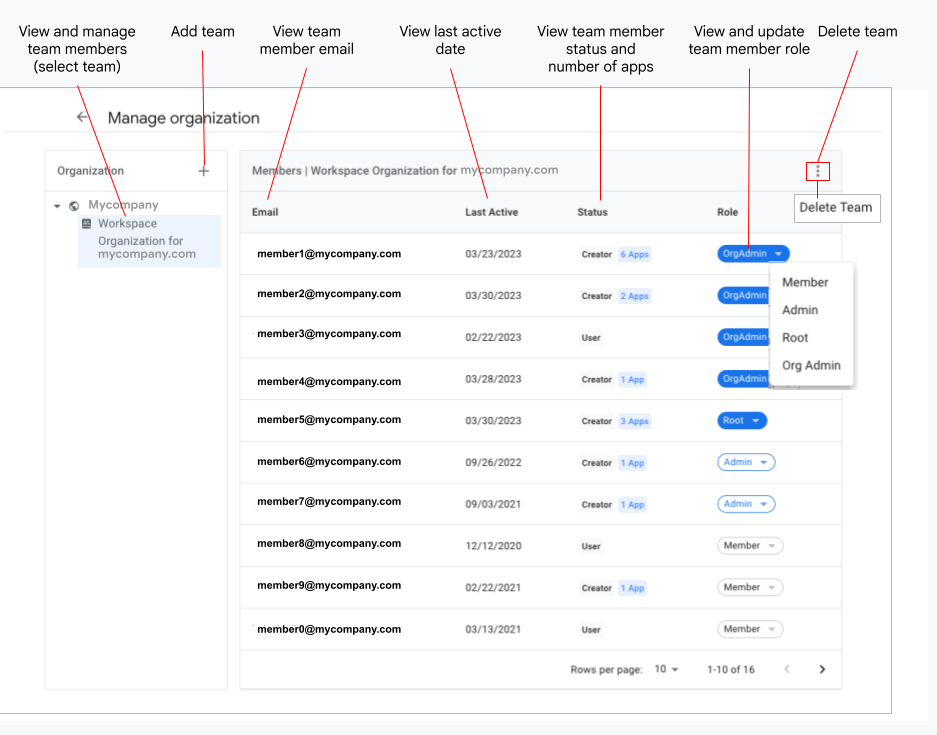Viewport: 937px width, 735px height.
Task: Select Root from the role menu
Action: point(795,338)
